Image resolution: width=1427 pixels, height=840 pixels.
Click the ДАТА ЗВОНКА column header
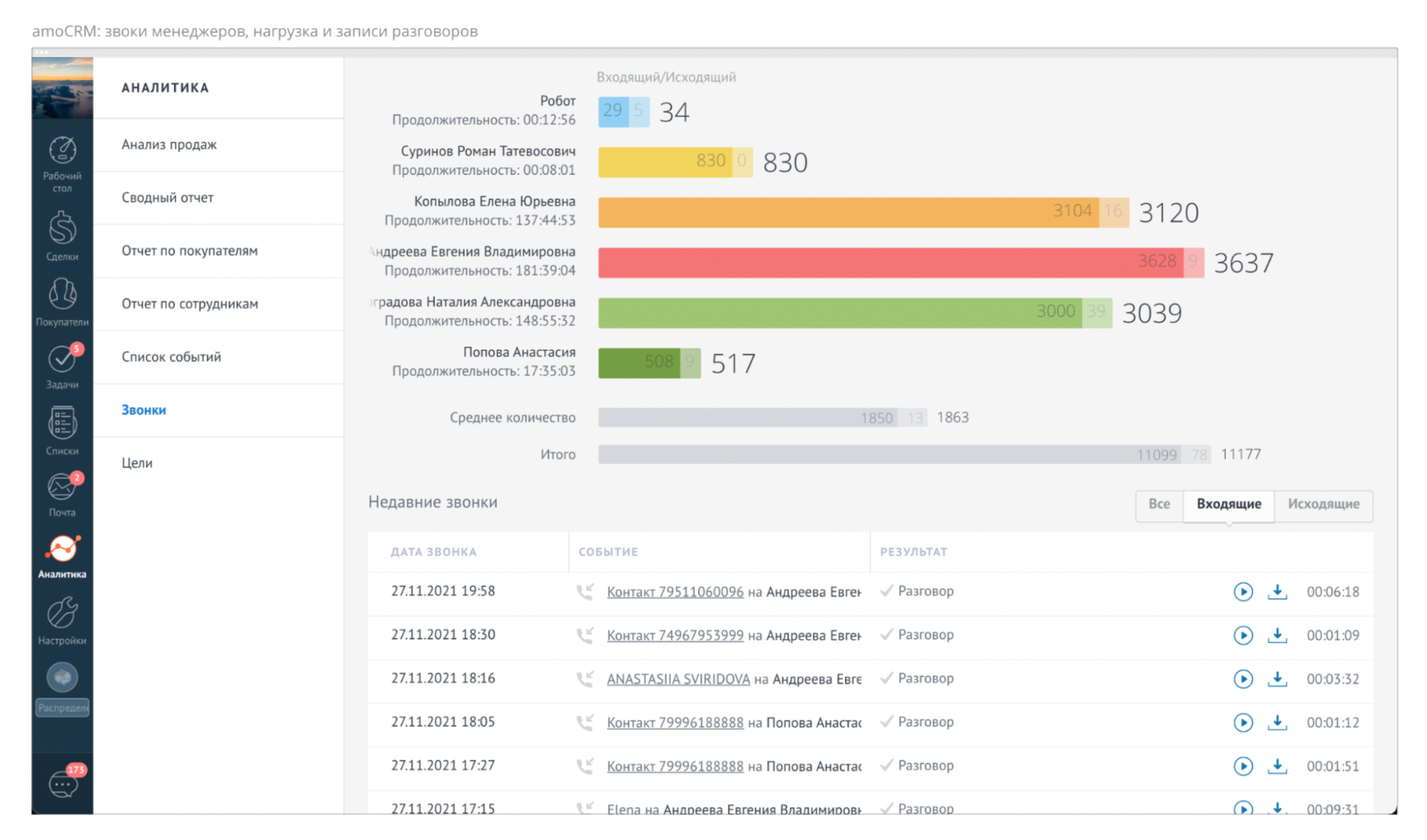(434, 552)
